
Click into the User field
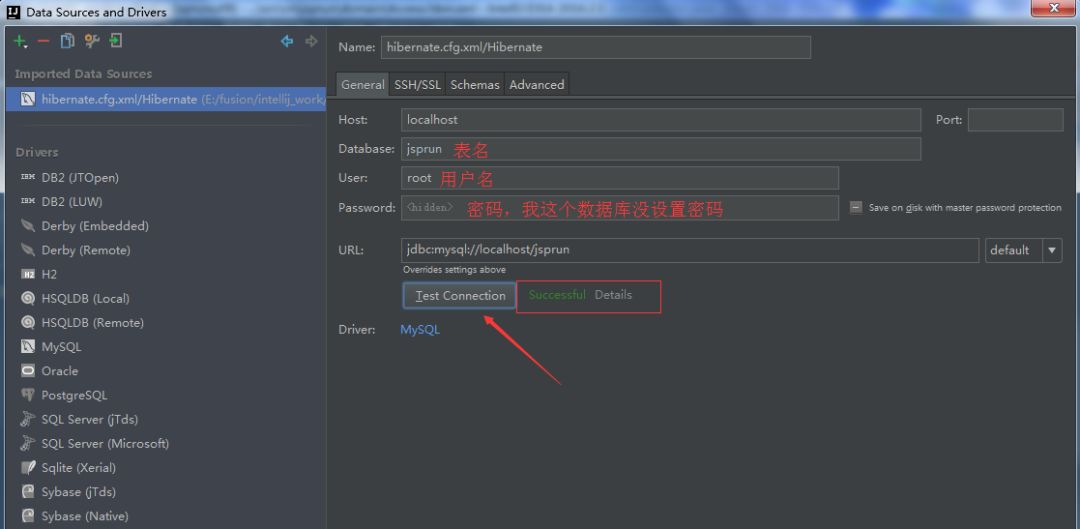620,178
